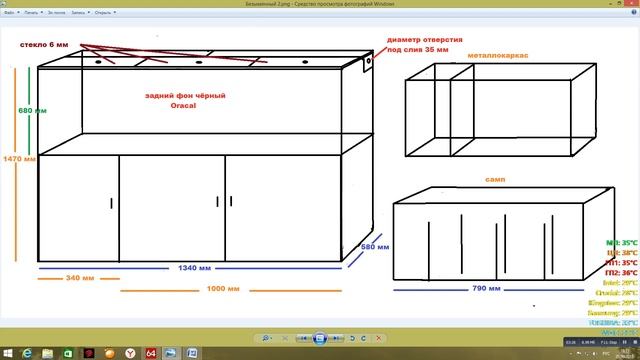Launch Yandex Browser from taskbar

click(130, 353)
